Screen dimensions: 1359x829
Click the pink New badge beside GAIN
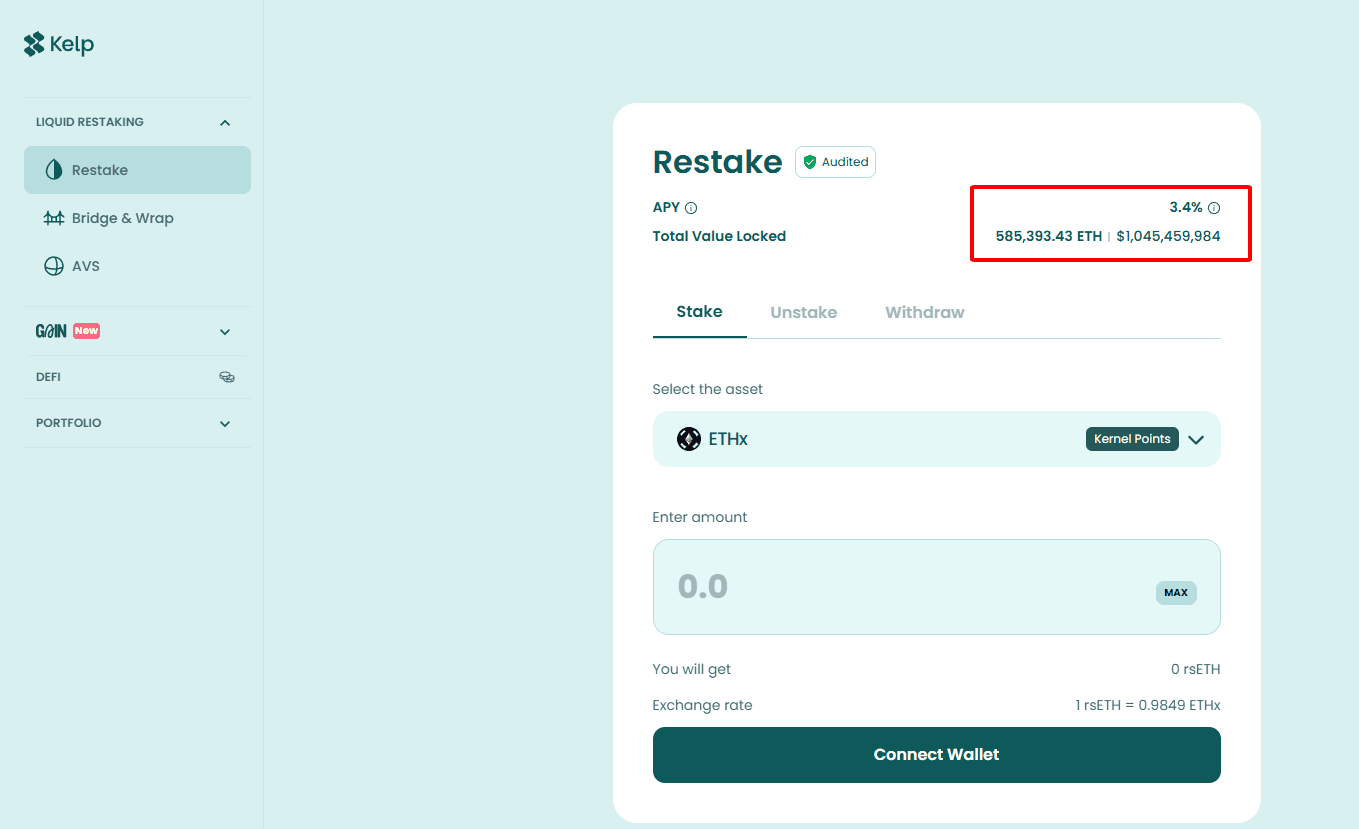click(x=86, y=331)
